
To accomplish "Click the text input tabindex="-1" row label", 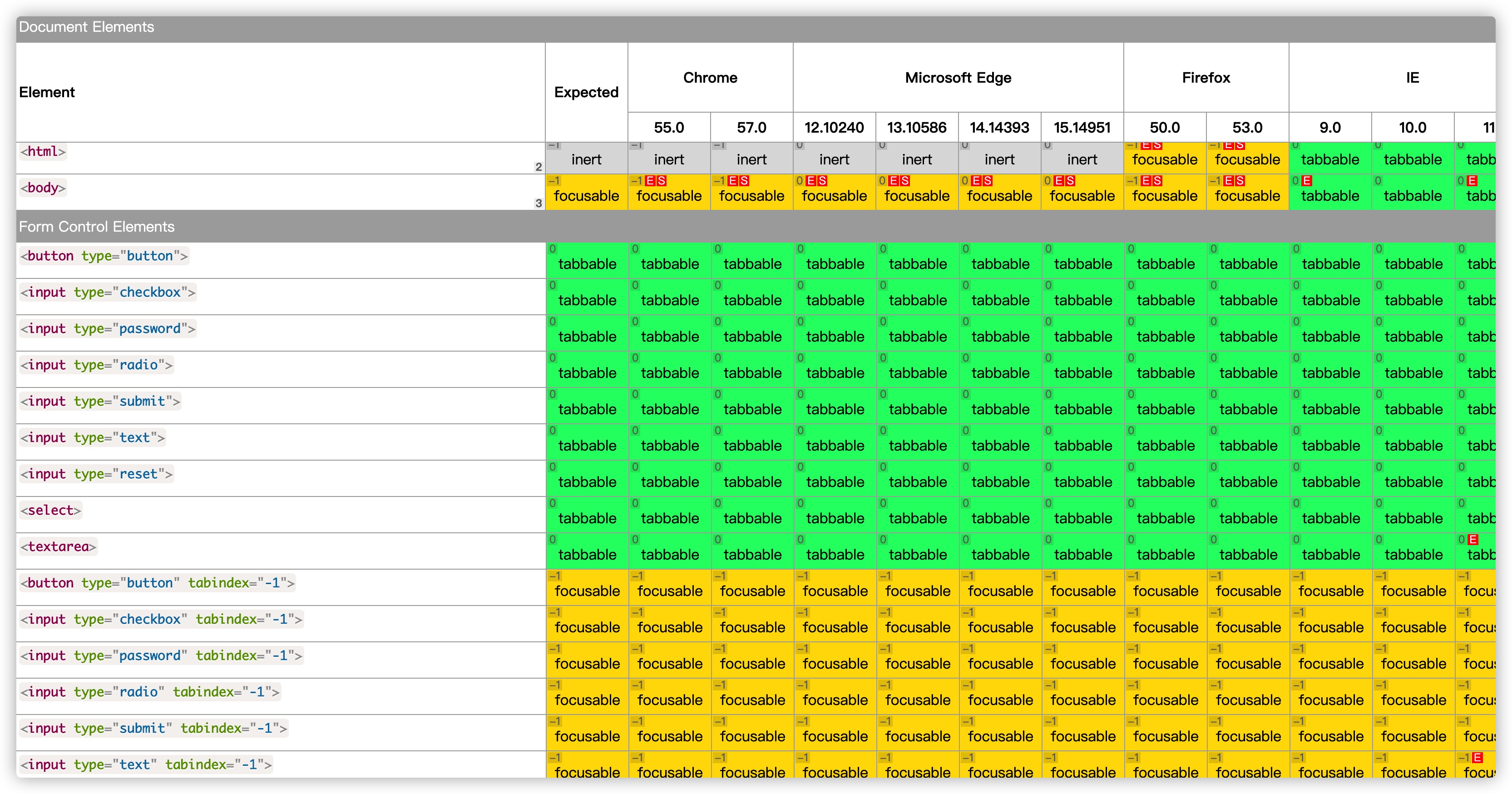I will click(146, 764).
